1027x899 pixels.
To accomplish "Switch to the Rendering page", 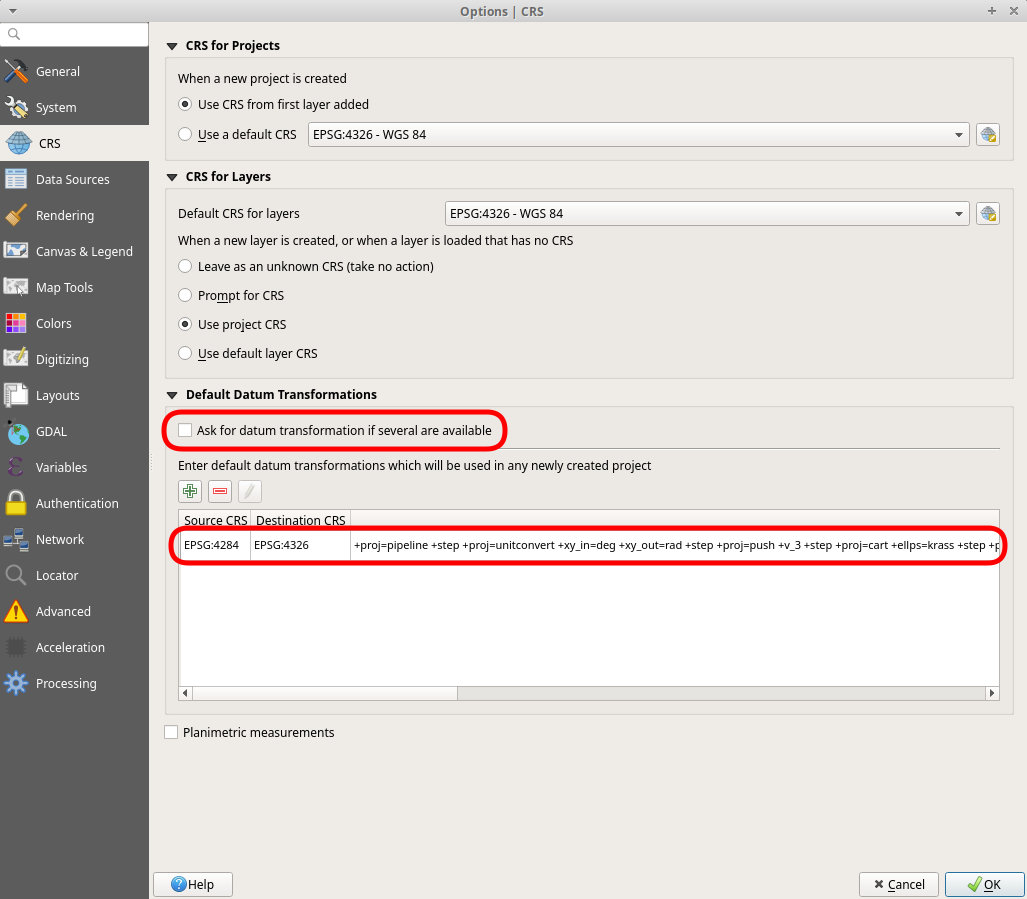I will pos(74,215).
